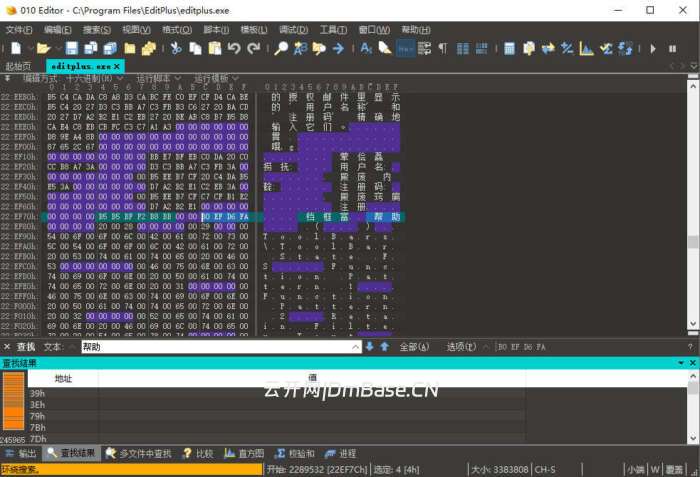Redo the last undone edit
Screen dimensions: 700x477
point(254,48)
